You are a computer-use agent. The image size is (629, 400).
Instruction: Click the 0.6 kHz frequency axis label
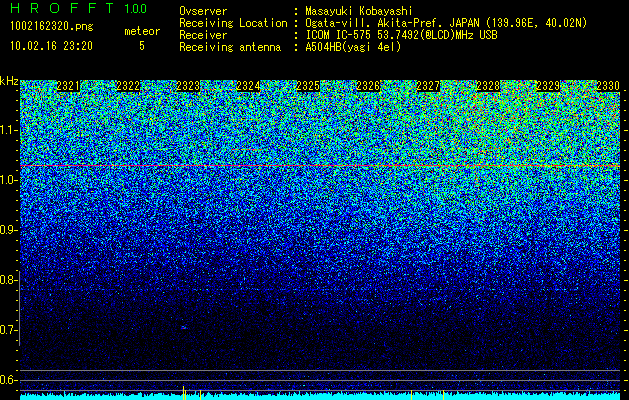[8, 380]
